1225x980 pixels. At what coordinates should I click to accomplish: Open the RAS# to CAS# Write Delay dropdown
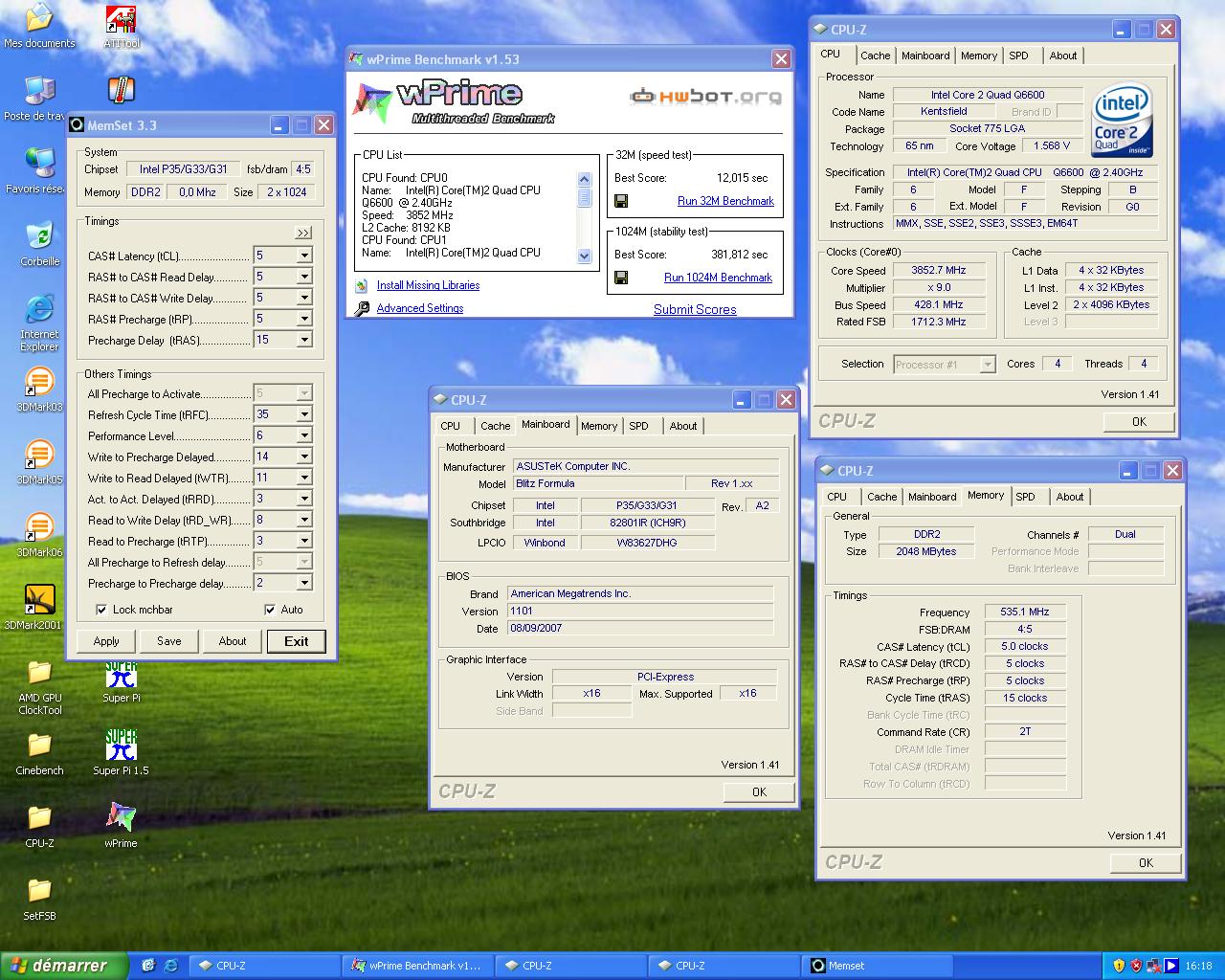(304, 298)
